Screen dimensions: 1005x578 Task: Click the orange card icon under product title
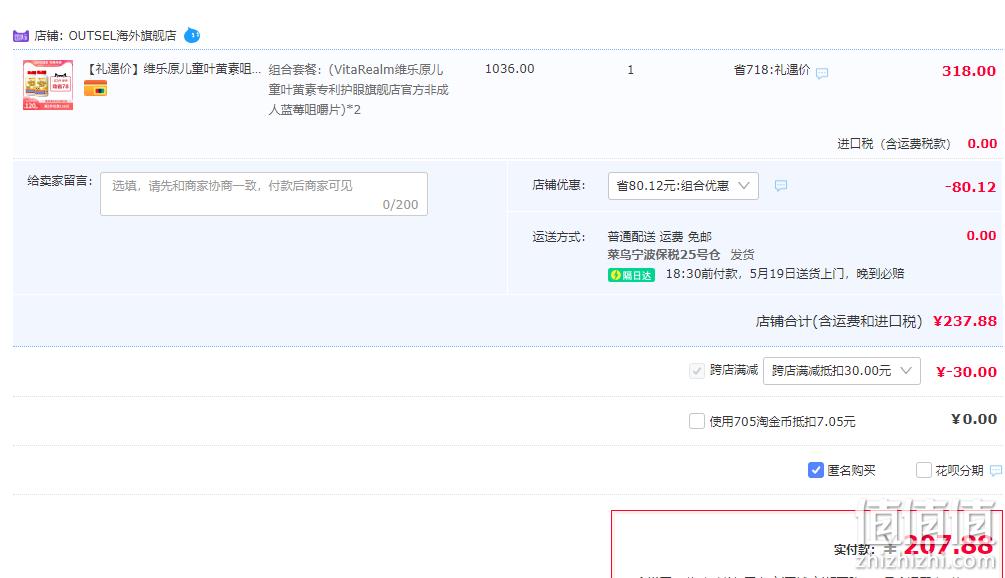coord(95,88)
